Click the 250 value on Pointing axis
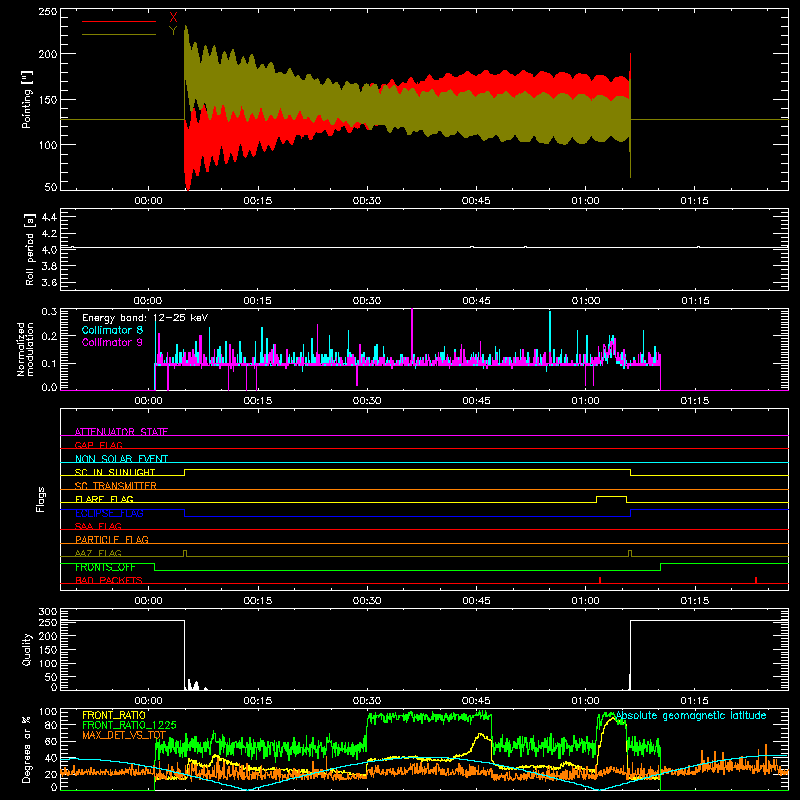The image size is (800, 800). point(48,12)
